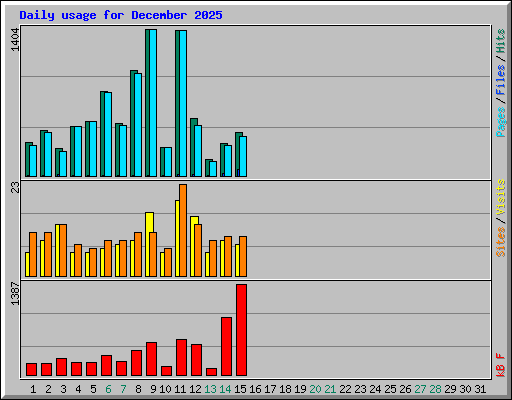Click the red KB bar for day 14

[227, 347]
